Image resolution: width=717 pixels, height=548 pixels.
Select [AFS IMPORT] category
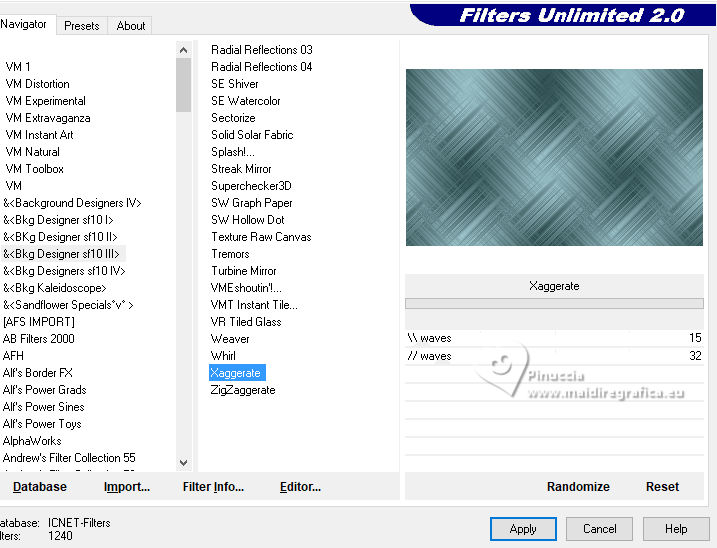[x=39, y=322]
